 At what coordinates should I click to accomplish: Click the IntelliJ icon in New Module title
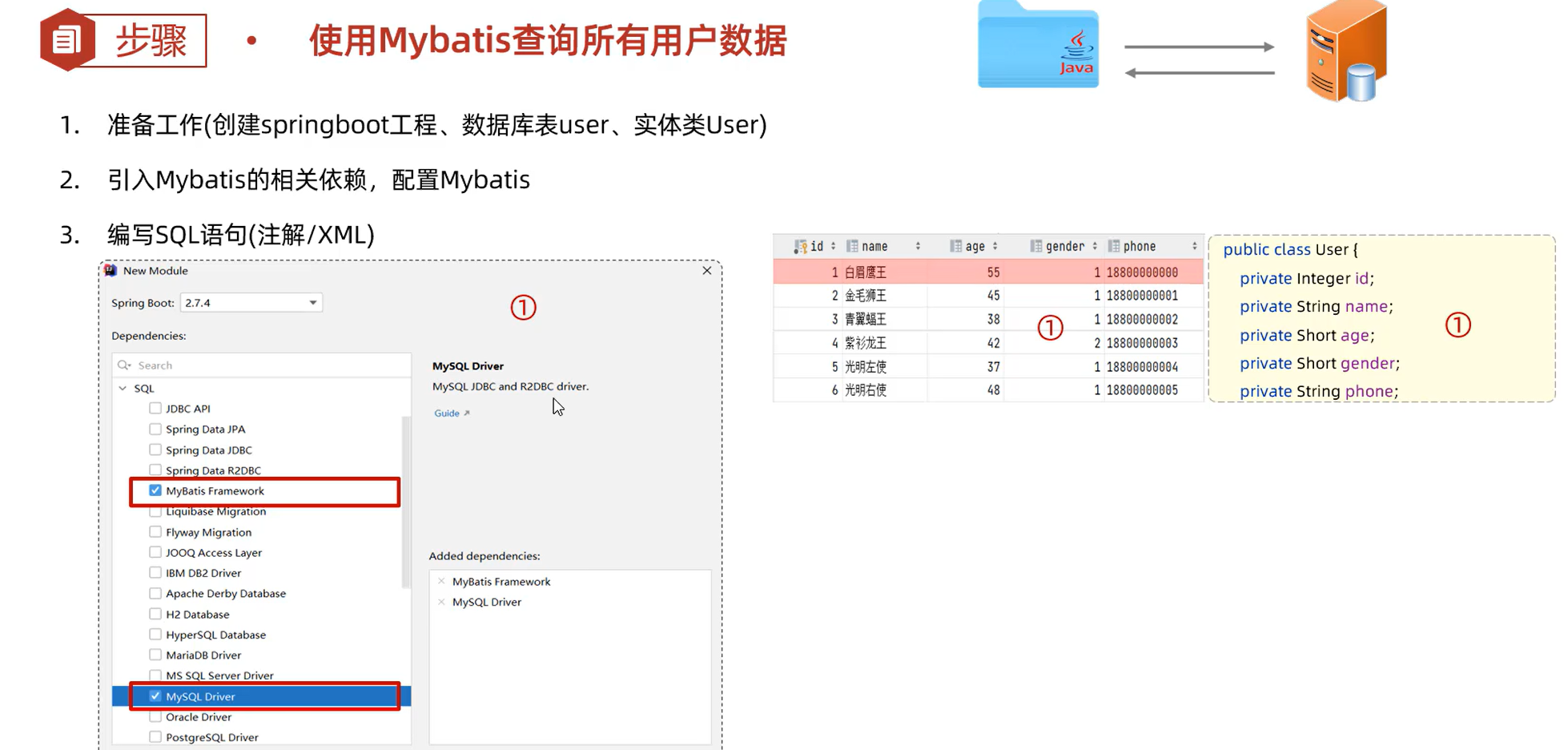click(x=111, y=271)
